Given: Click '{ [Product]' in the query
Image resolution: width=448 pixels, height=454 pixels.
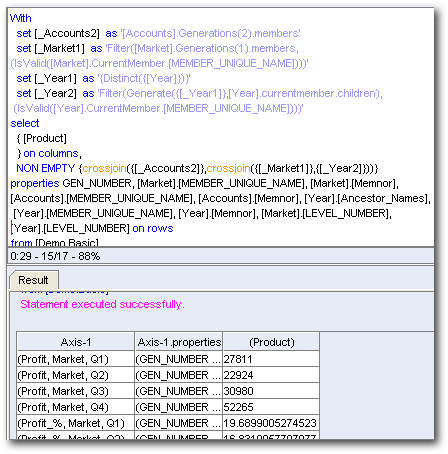Looking at the screenshot, I should (x=42, y=138).
